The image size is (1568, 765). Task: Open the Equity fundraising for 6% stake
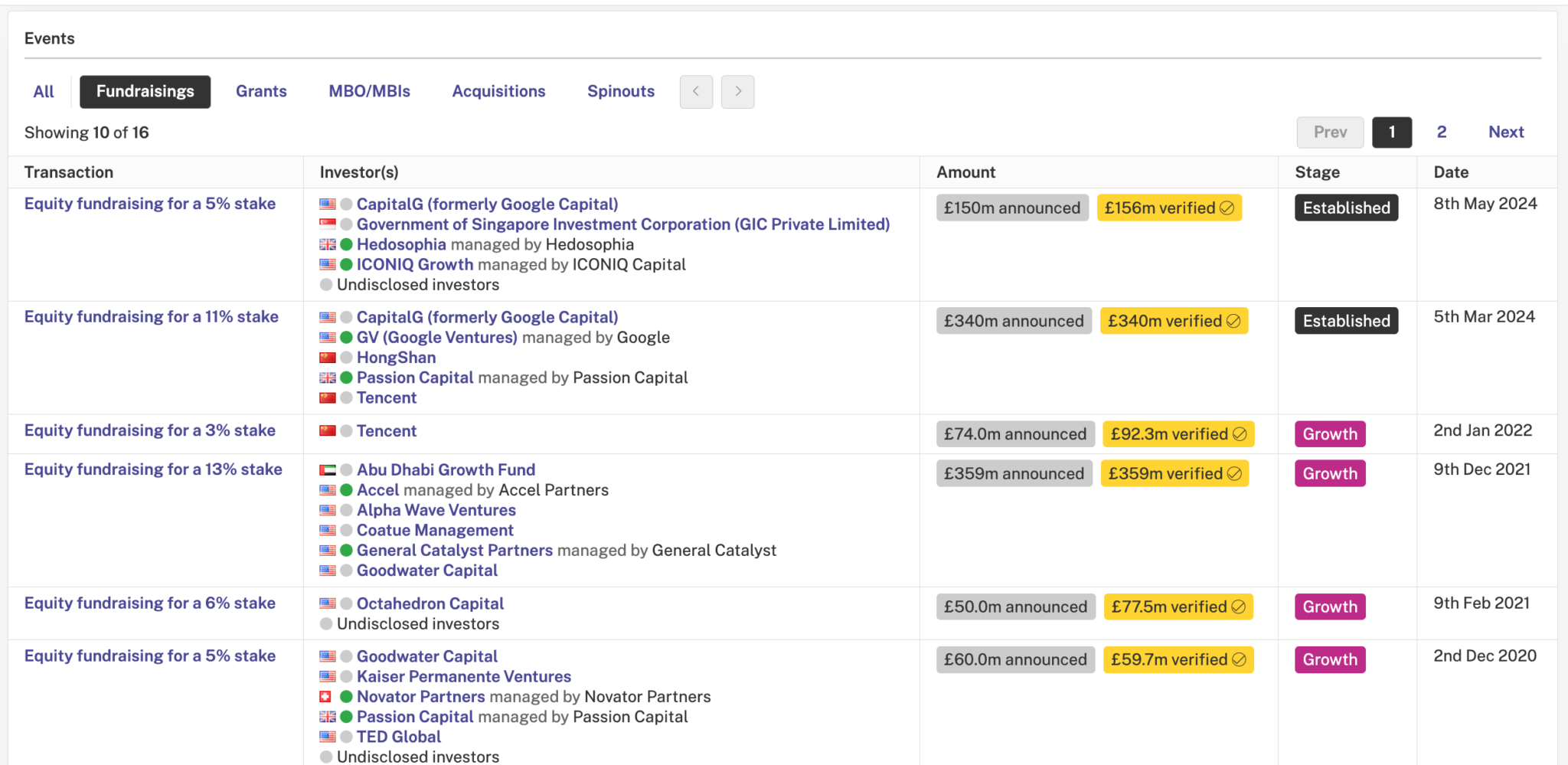click(150, 603)
